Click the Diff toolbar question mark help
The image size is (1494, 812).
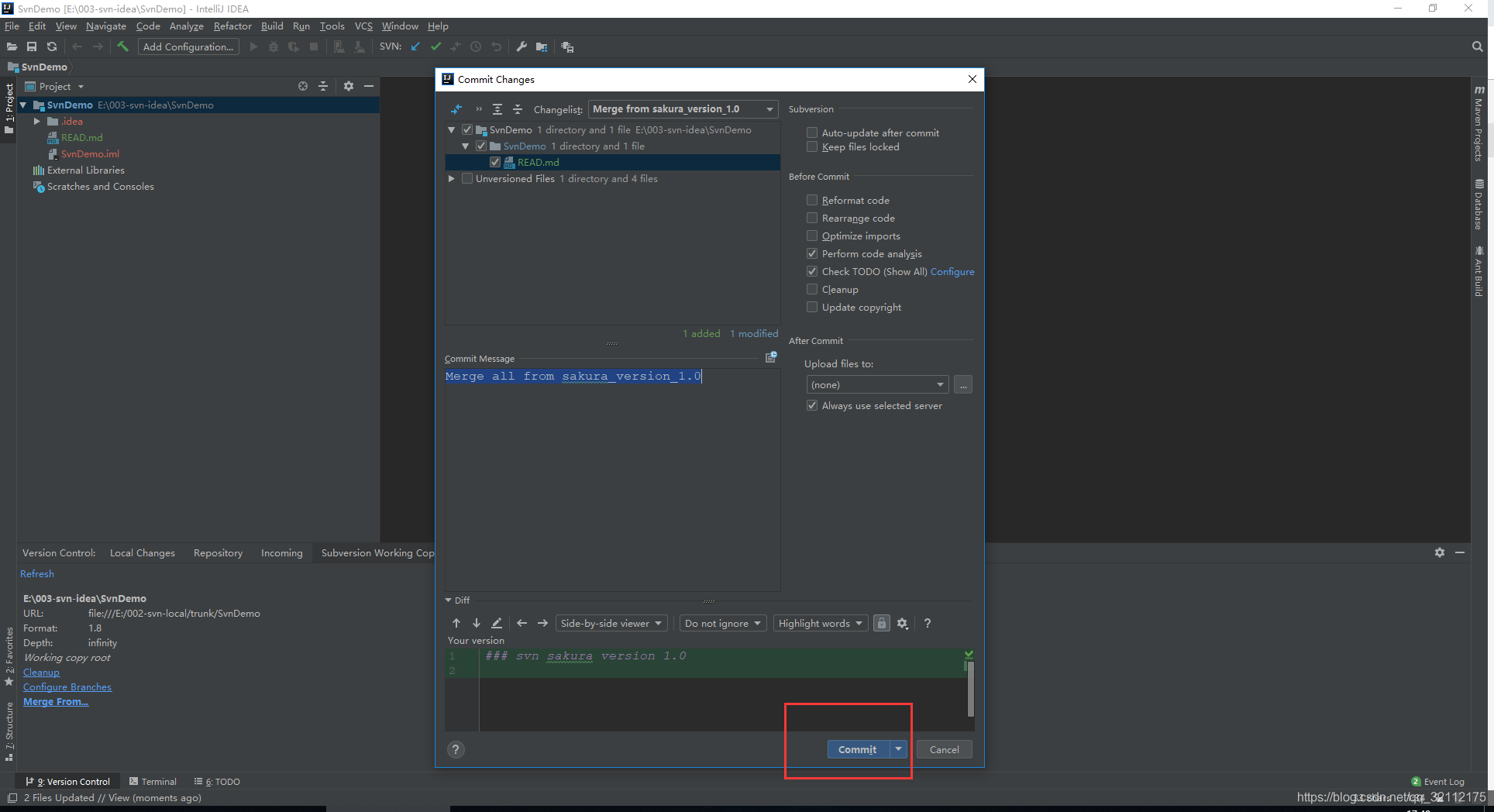click(x=928, y=623)
